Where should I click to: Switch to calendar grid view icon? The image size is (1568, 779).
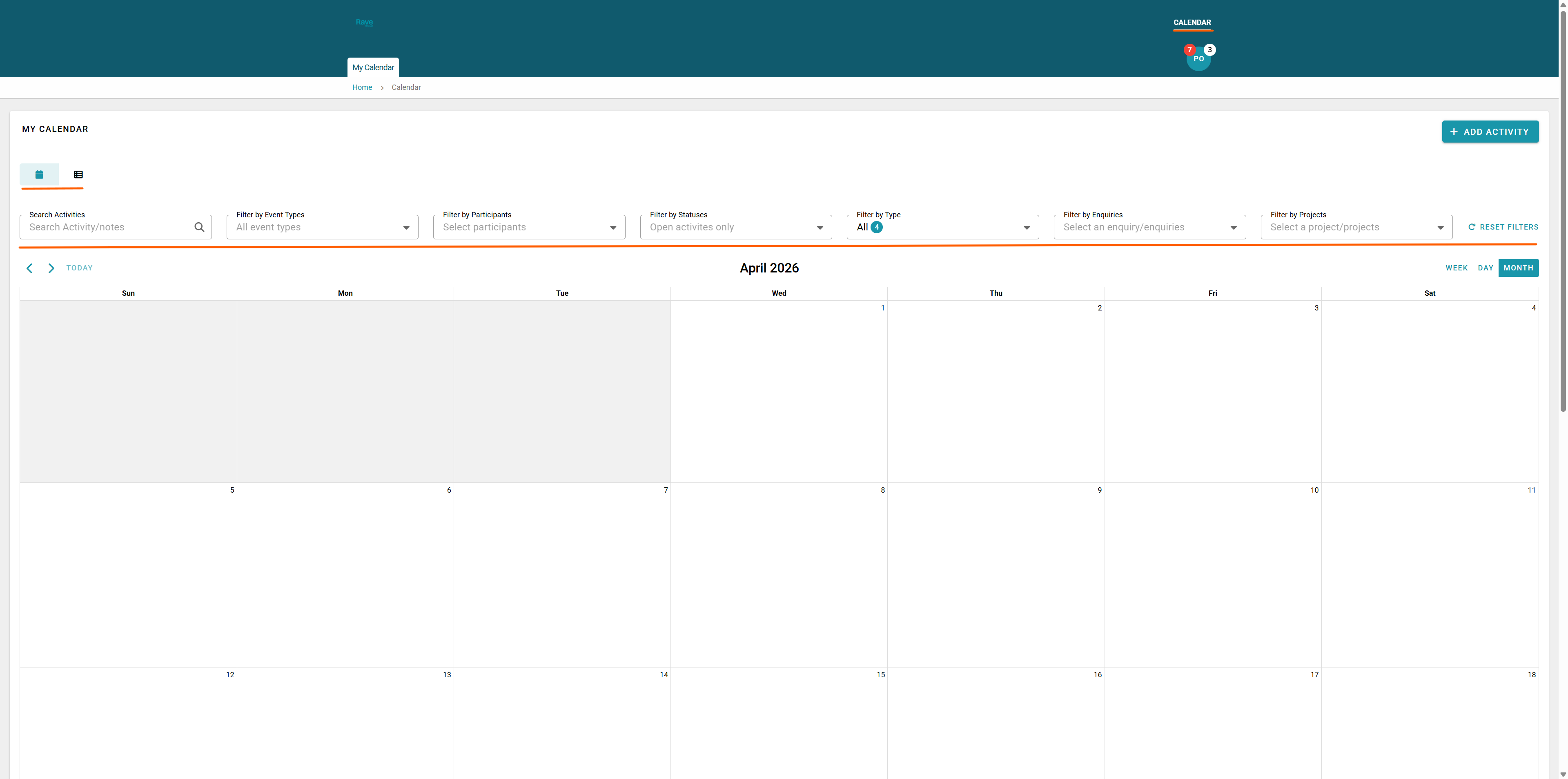pos(39,175)
